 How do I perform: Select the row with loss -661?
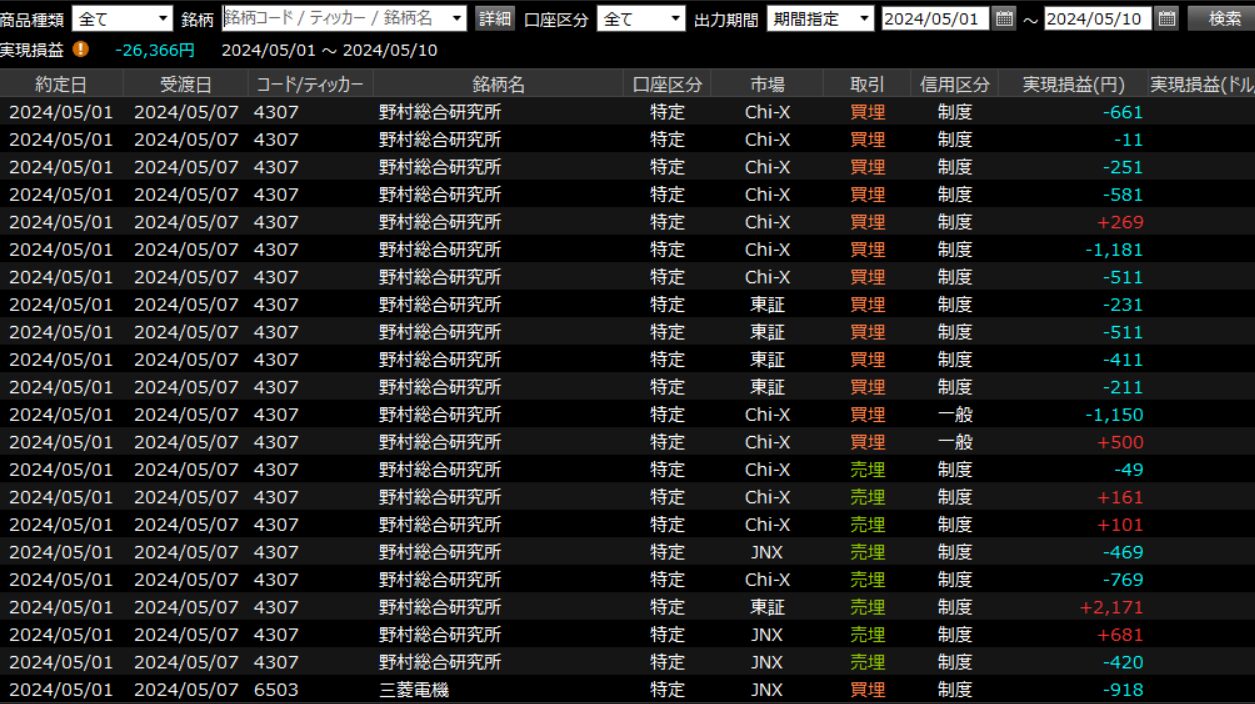(x=627, y=112)
